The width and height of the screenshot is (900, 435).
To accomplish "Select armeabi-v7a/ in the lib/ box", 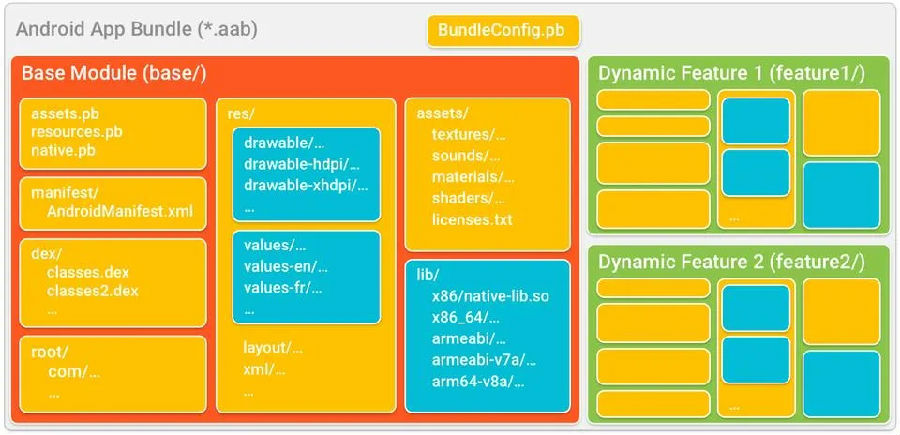I will pos(484,360).
